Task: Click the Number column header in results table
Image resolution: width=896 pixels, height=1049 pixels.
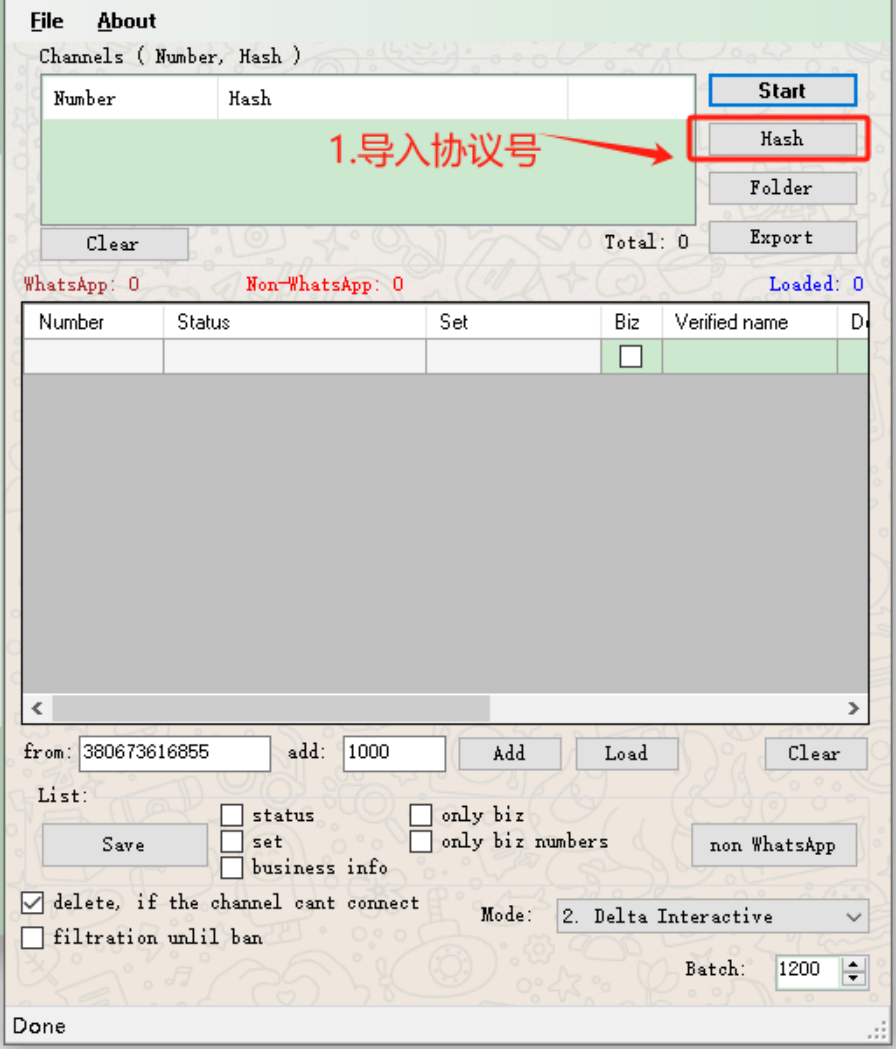Action: click(94, 322)
